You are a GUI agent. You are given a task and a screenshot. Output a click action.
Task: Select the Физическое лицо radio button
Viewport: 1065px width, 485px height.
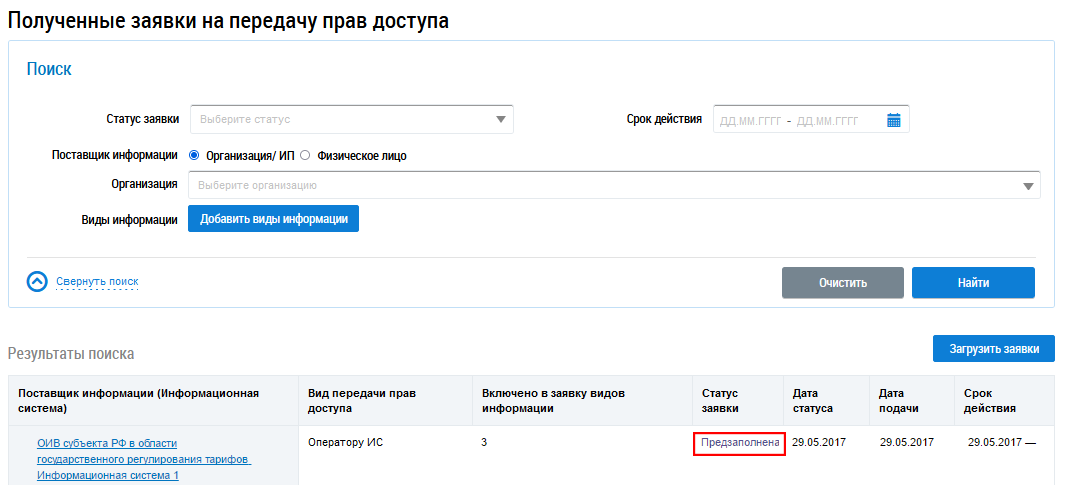[306, 156]
